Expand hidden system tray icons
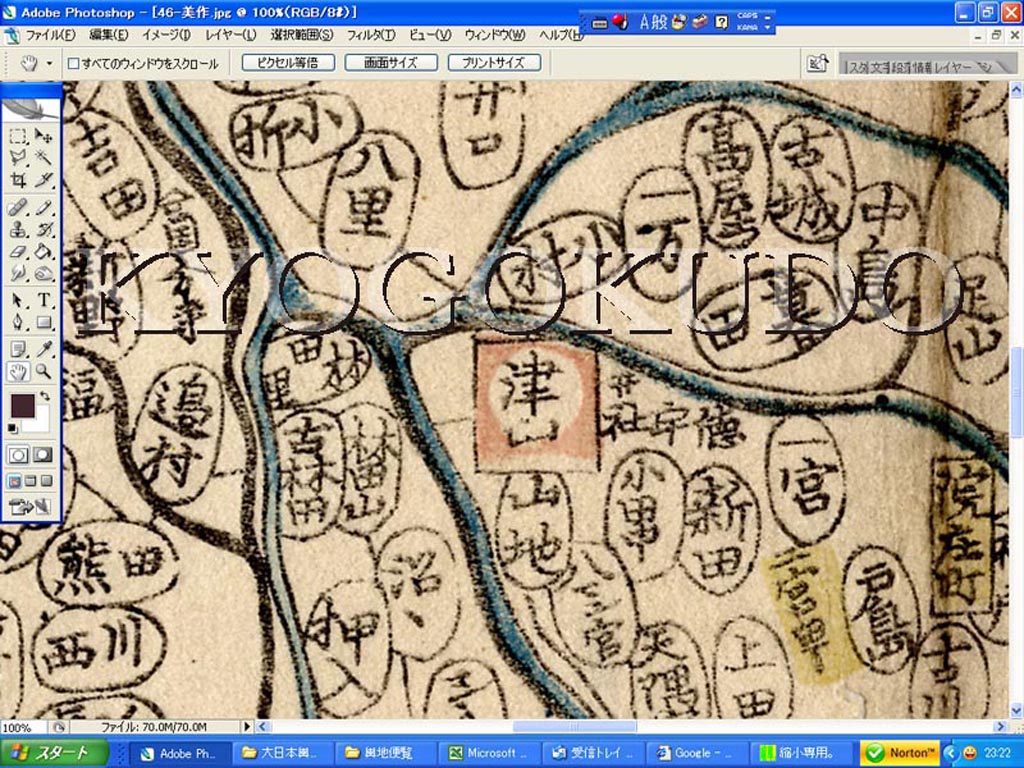The height and width of the screenshot is (768, 1024). tap(950, 753)
